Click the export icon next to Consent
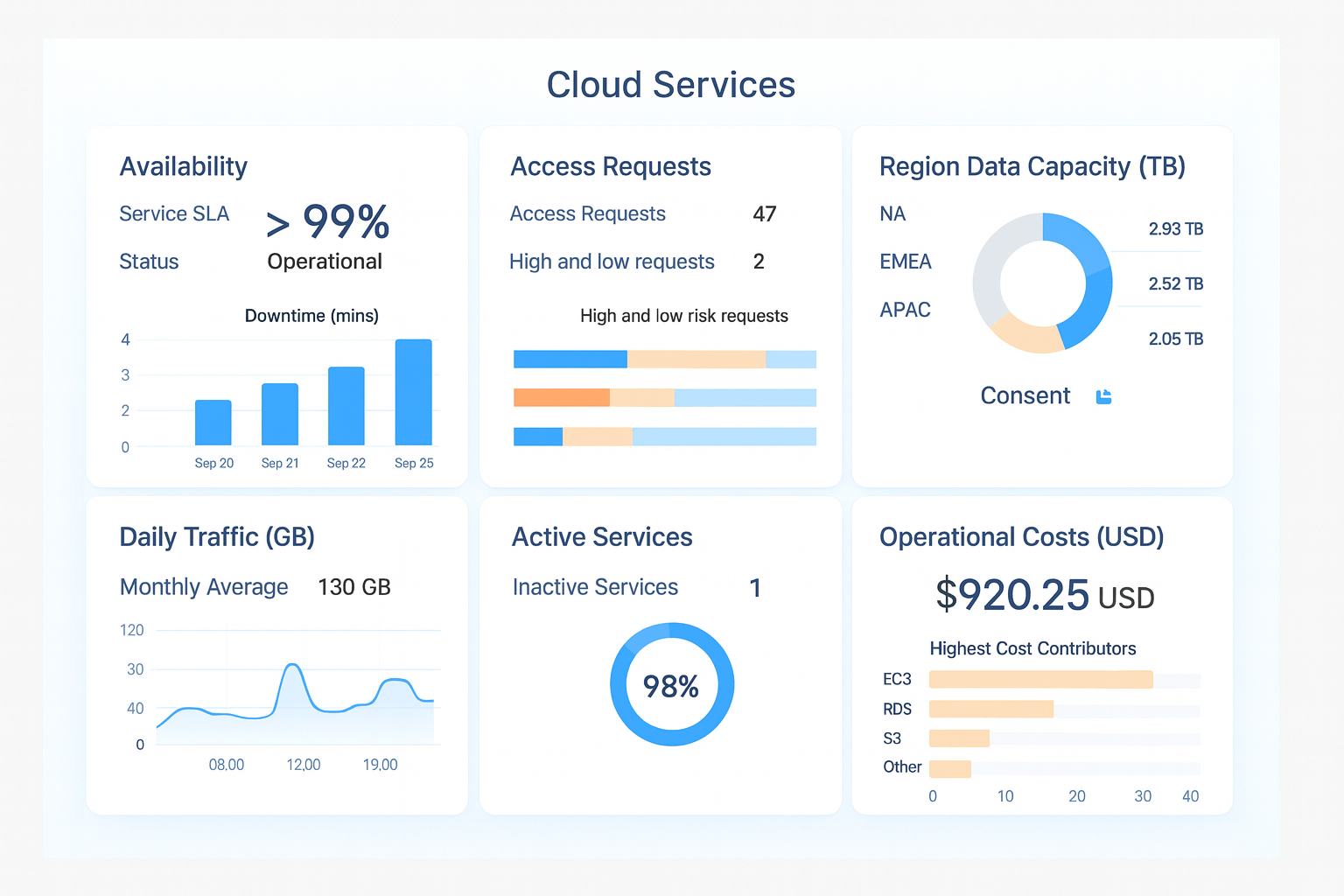Image resolution: width=1344 pixels, height=896 pixels. (1103, 396)
